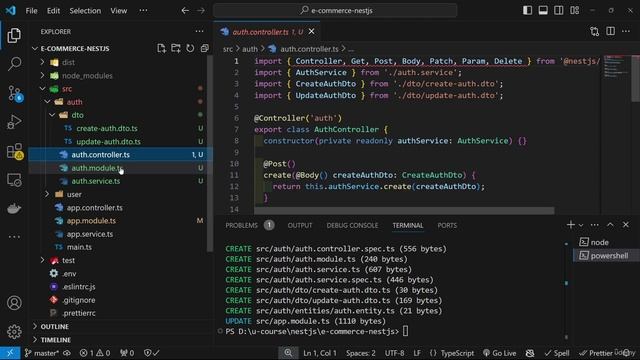Switch to the DEBUG CONSOLE tab
The height and width of the screenshot is (360, 640).
pyautogui.click(x=352, y=225)
